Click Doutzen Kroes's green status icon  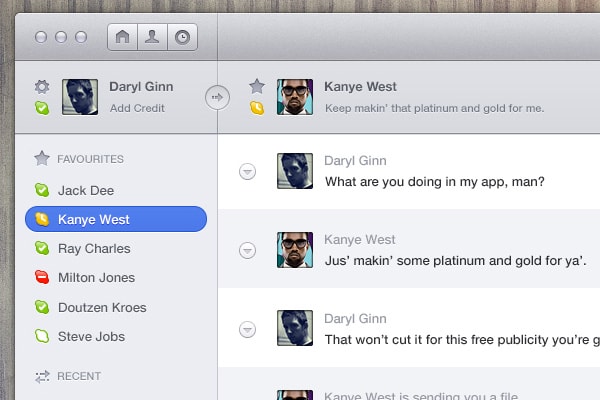(x=42, y=307)
